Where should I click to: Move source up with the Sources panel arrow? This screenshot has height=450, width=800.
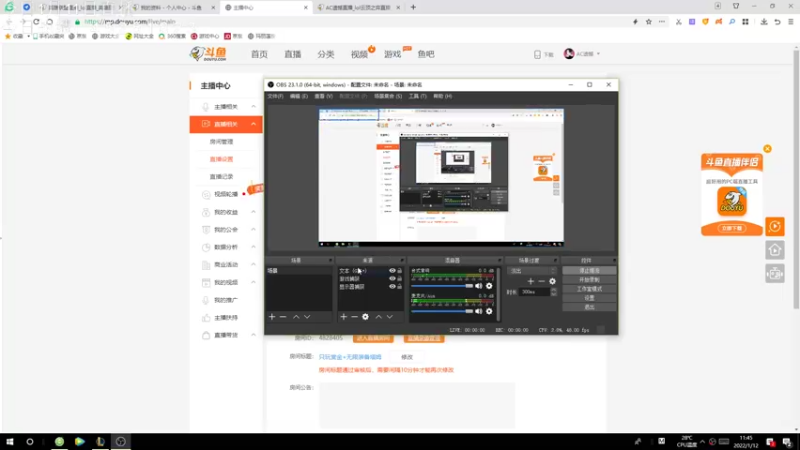[x=379, y=317]
